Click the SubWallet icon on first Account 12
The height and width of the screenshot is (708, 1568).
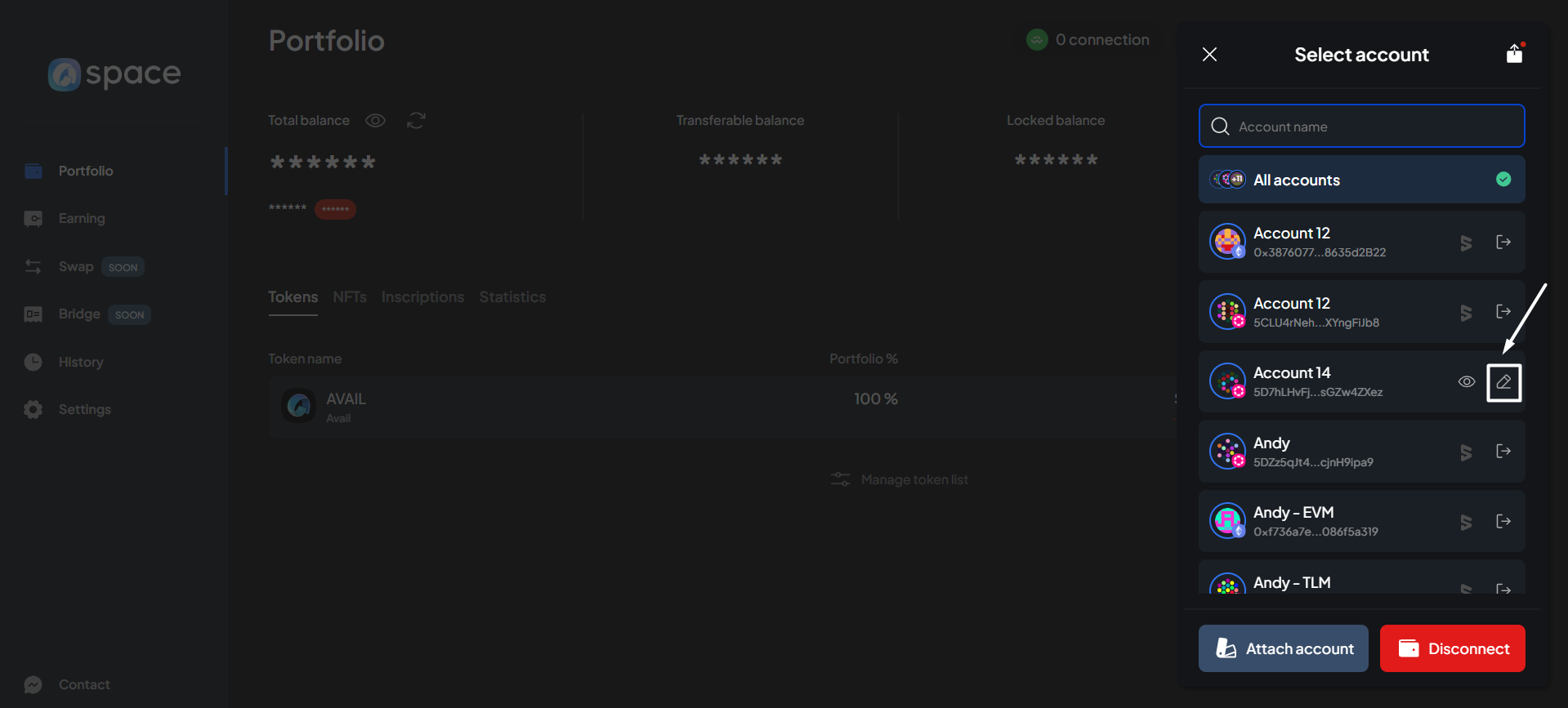click(1466, 243)
